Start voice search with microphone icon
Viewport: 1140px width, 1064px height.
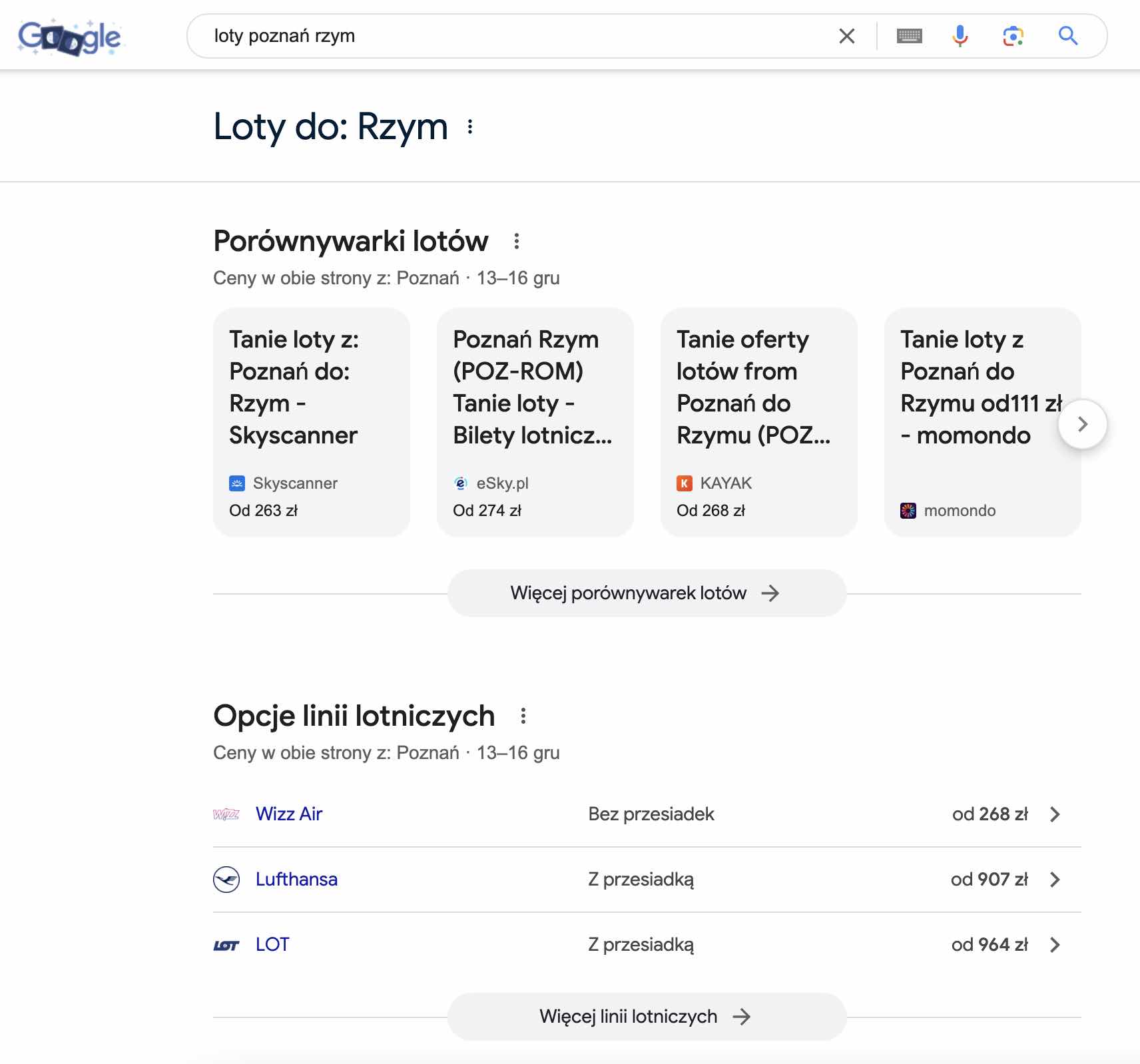click(x=960, y=36)
